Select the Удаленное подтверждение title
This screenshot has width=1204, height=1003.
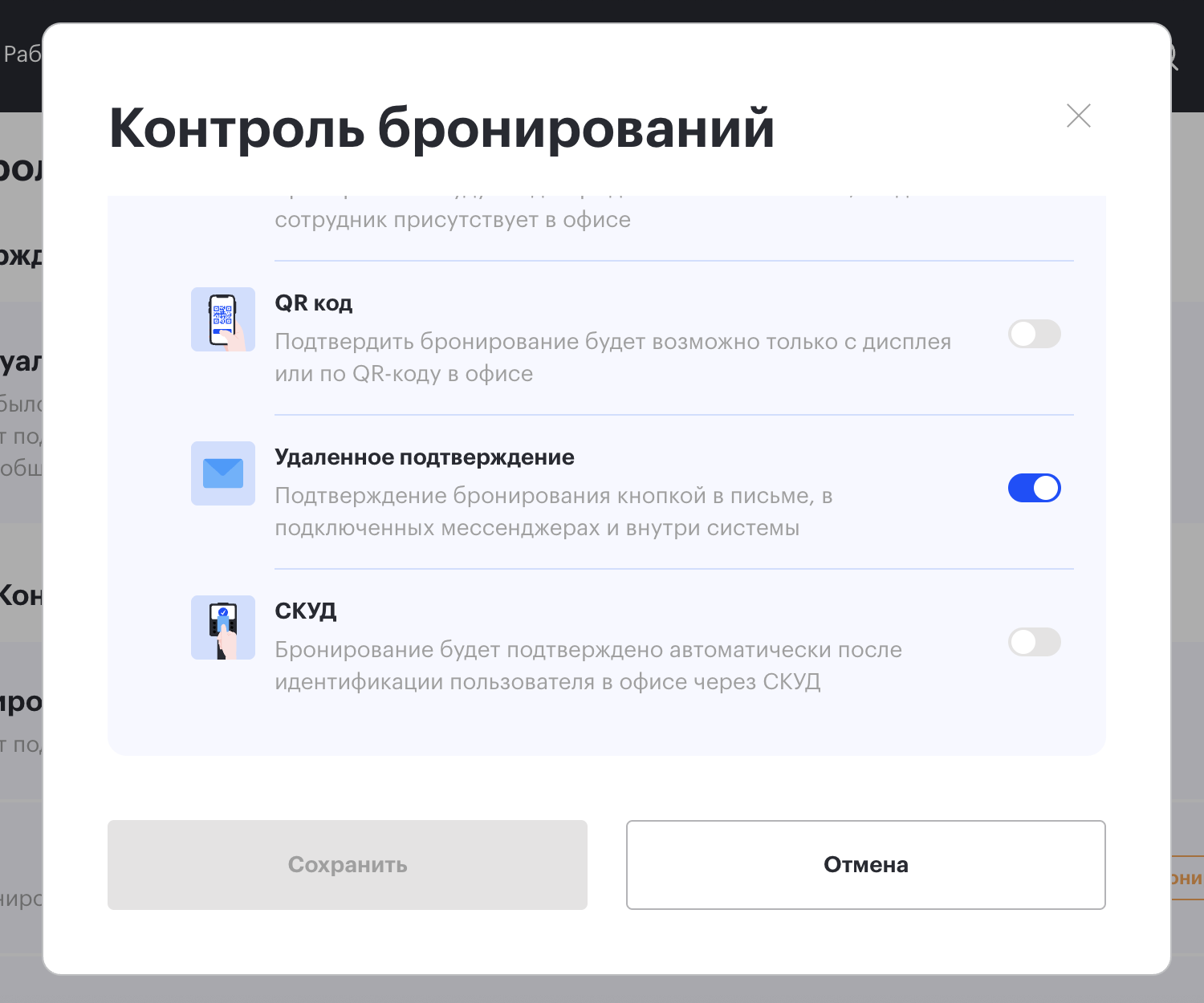[x=425, y=457]
